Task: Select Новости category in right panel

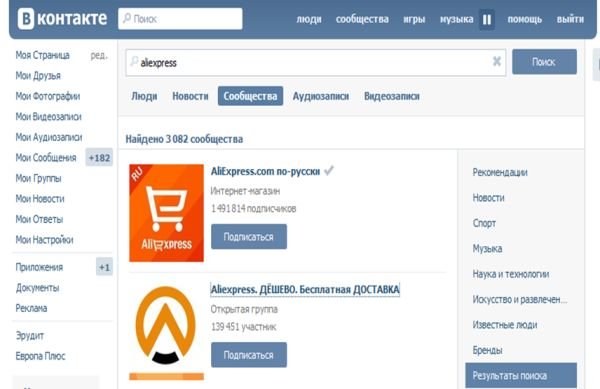Action: [x=488, y=198]
